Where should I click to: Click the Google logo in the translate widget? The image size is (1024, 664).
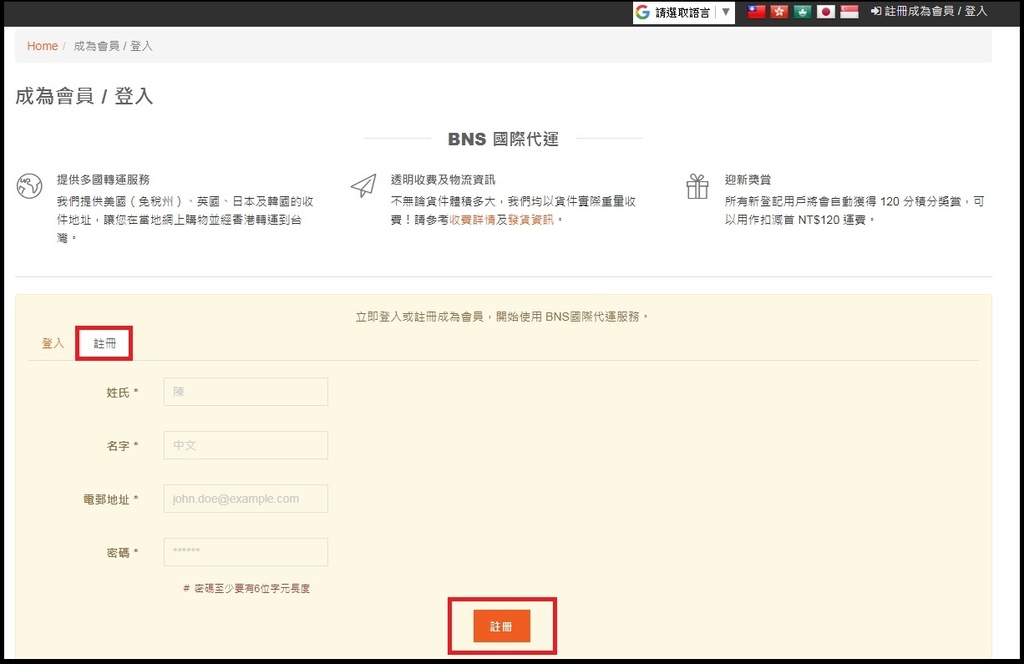point(643,13)
